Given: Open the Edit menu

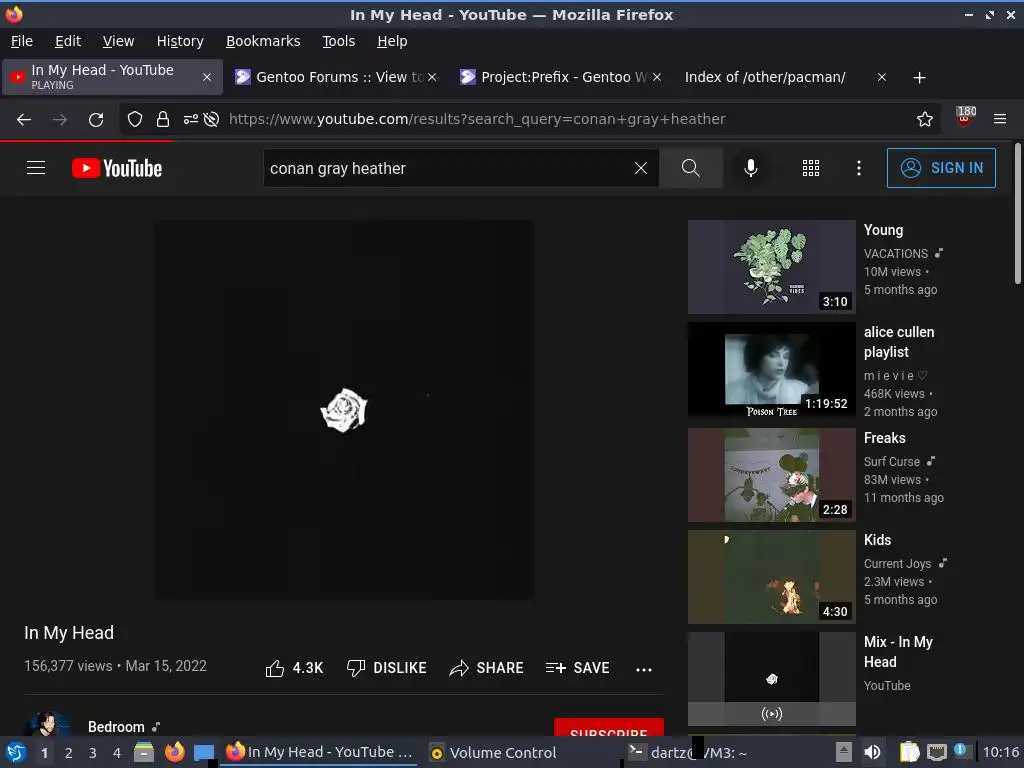Looking at the screenshot, I should pos(68,41).
